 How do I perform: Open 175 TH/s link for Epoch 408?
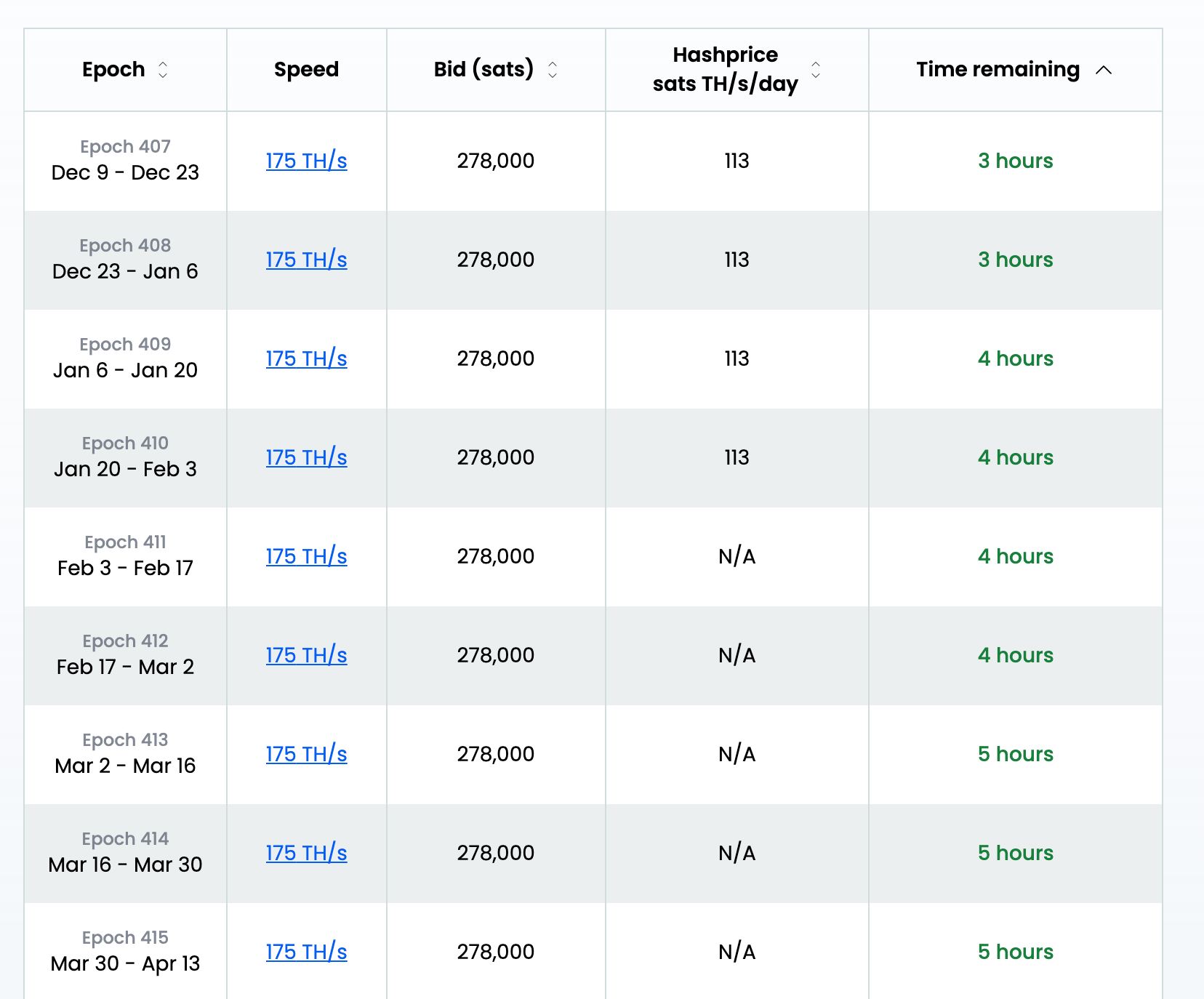[x=306, y=260]
